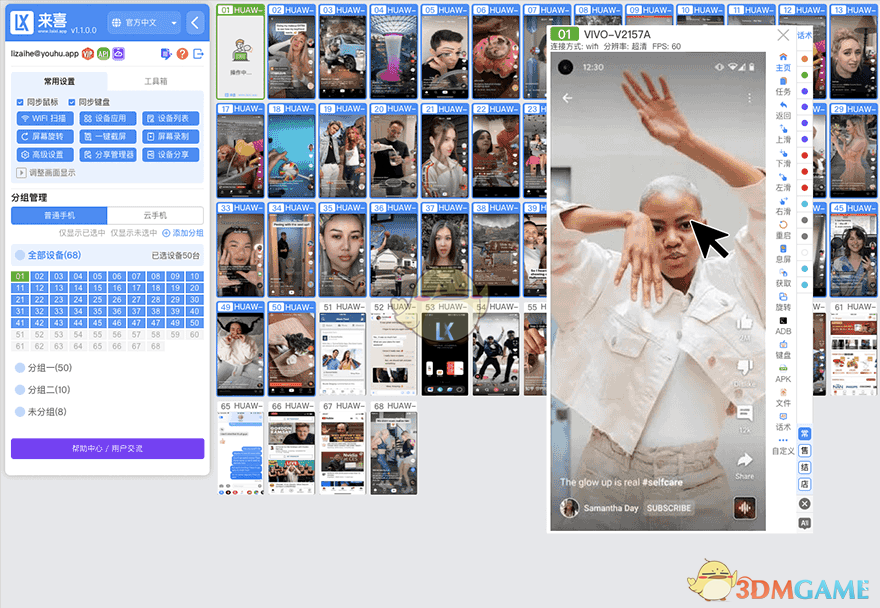Viewport: 880px width, 608px height.
Task: Click the APK install icon
Action: click(783, 367)
